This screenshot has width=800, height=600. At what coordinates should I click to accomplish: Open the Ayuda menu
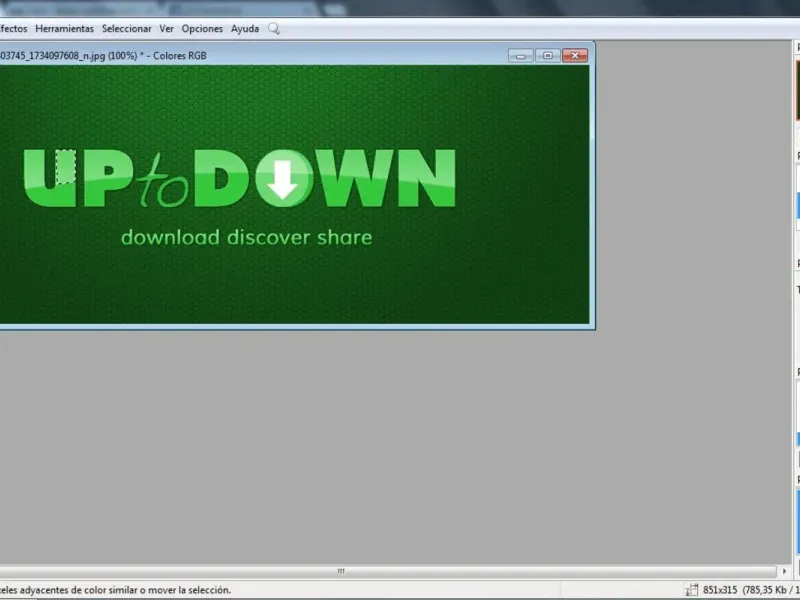tap(245, 29)
